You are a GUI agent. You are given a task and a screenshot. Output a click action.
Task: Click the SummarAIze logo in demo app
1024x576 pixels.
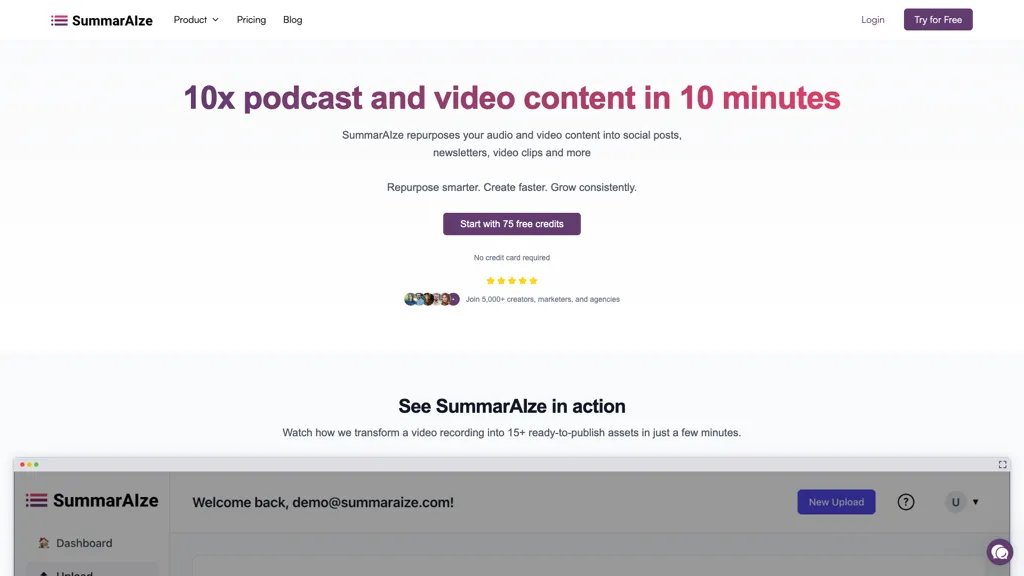tap(92, 501)
